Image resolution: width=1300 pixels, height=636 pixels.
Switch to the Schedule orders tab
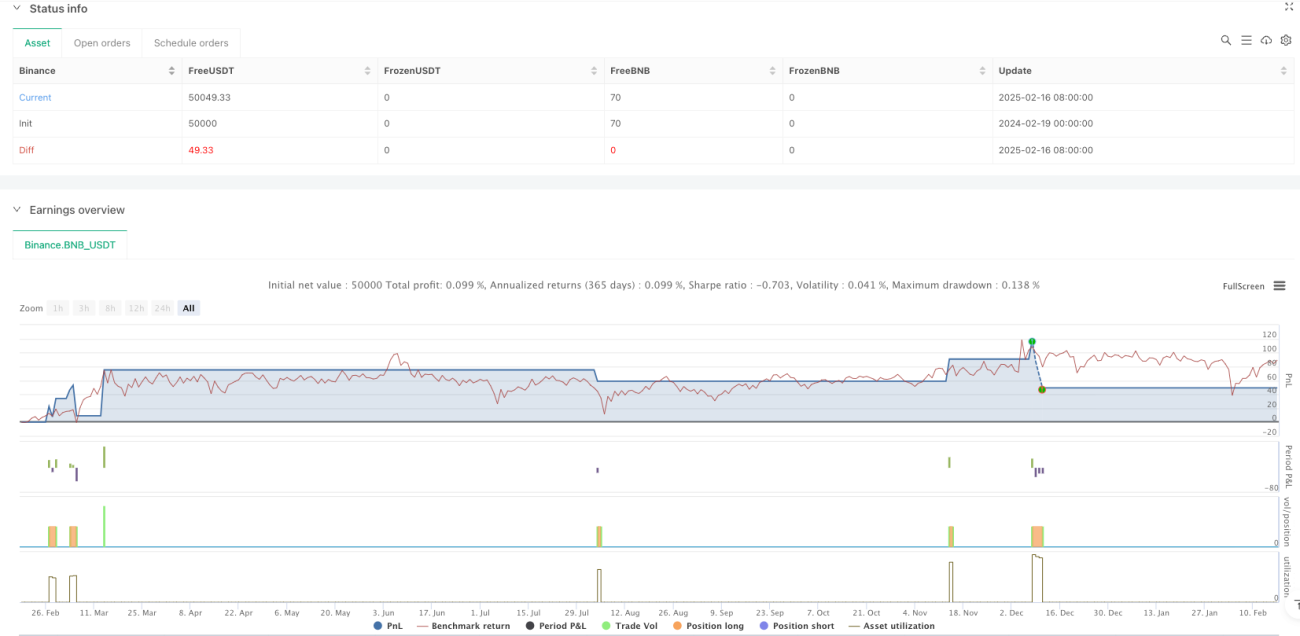pos(191,43)
